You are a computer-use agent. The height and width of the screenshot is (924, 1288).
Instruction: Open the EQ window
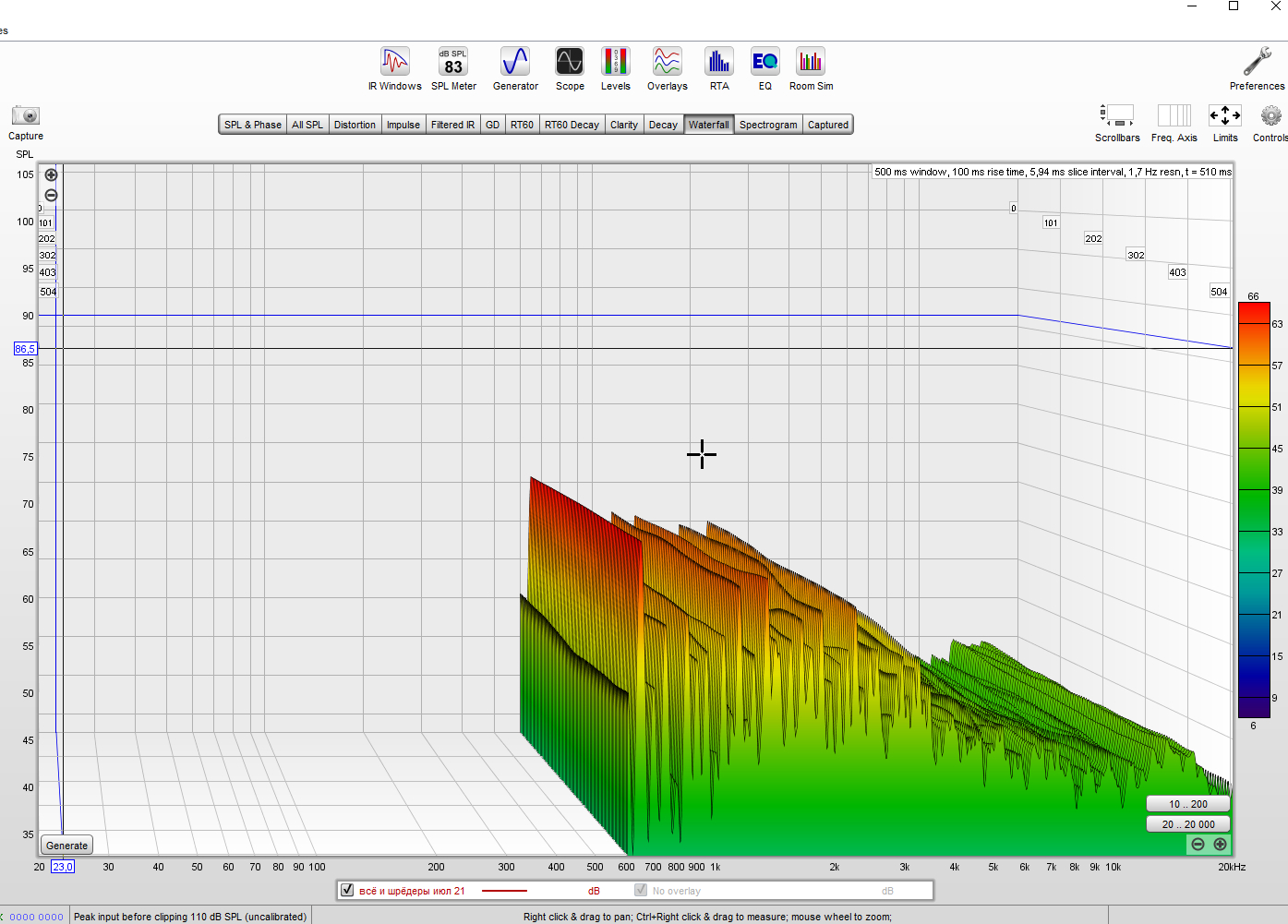tap(764, 63)
